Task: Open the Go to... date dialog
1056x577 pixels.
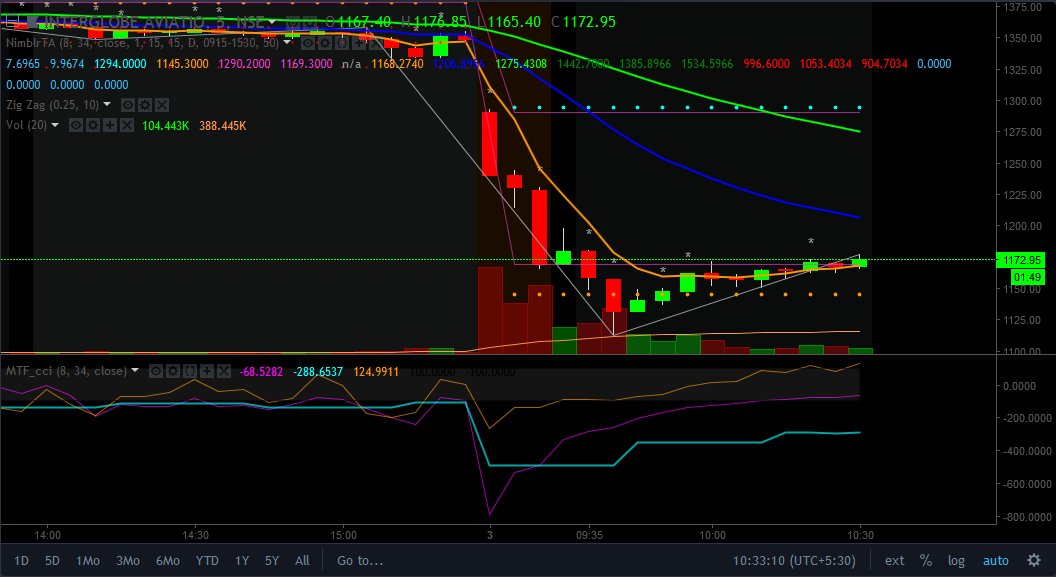Action: [360, 561]
